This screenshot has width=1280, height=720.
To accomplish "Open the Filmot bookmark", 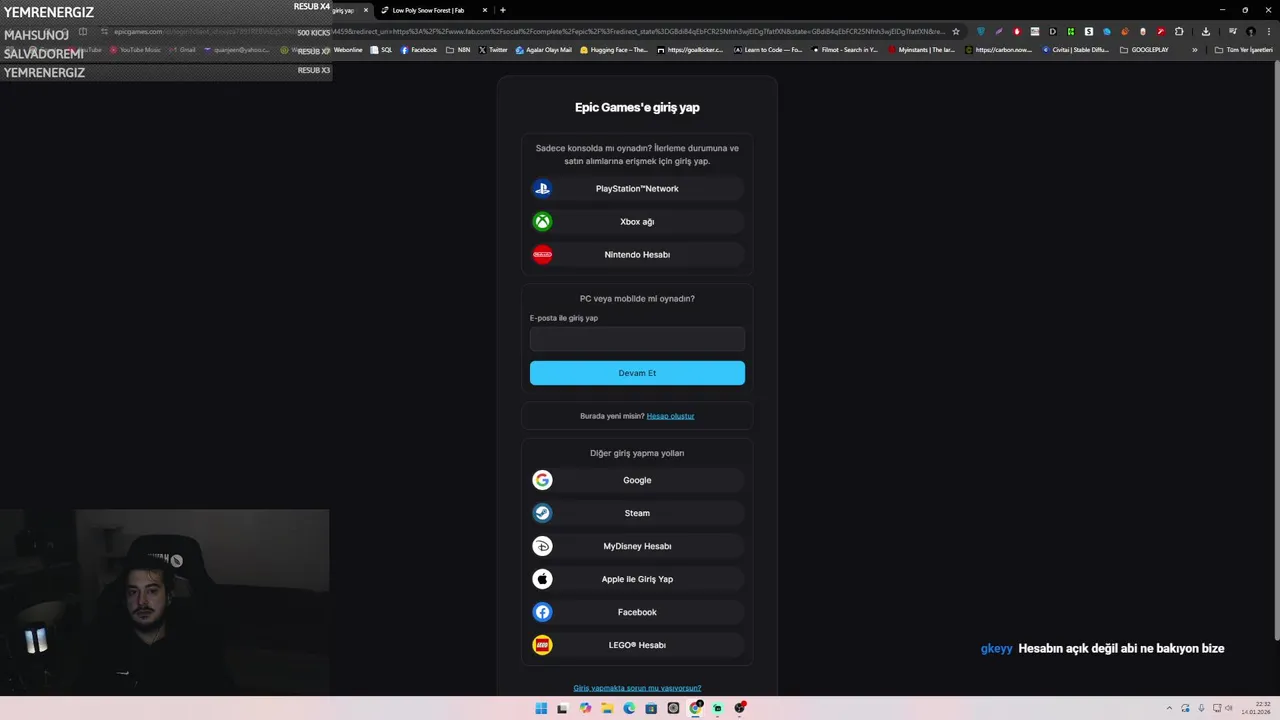I will coord(845,49).
